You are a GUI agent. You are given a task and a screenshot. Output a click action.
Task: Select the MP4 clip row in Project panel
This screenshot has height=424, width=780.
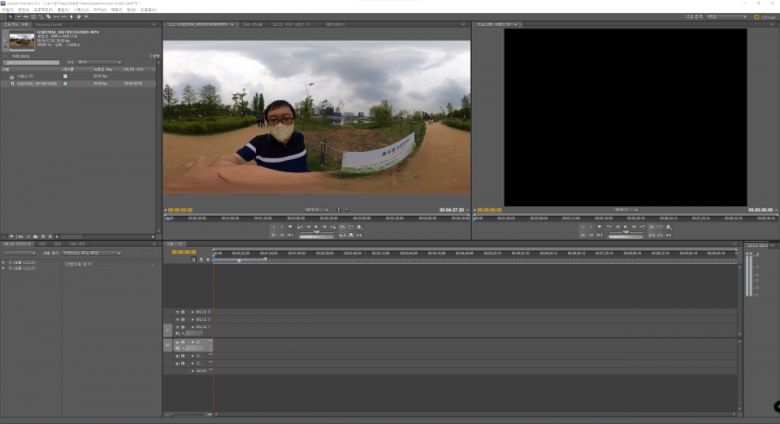point(80,84)
